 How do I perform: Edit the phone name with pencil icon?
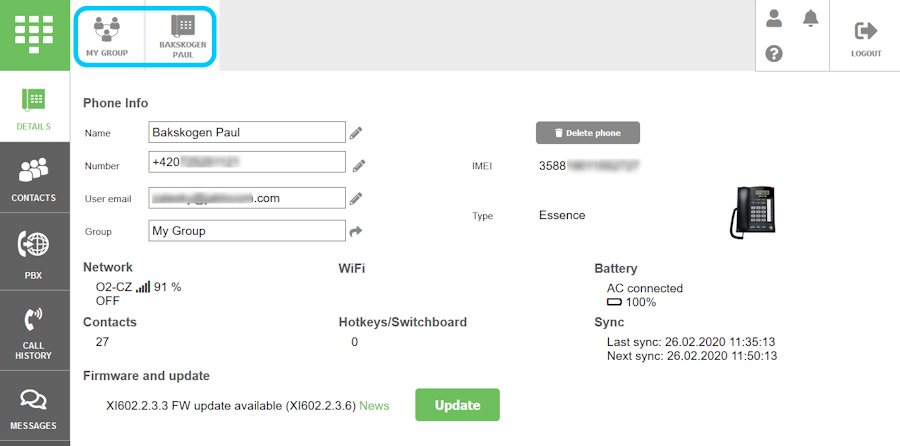click(x=356, y=132)
